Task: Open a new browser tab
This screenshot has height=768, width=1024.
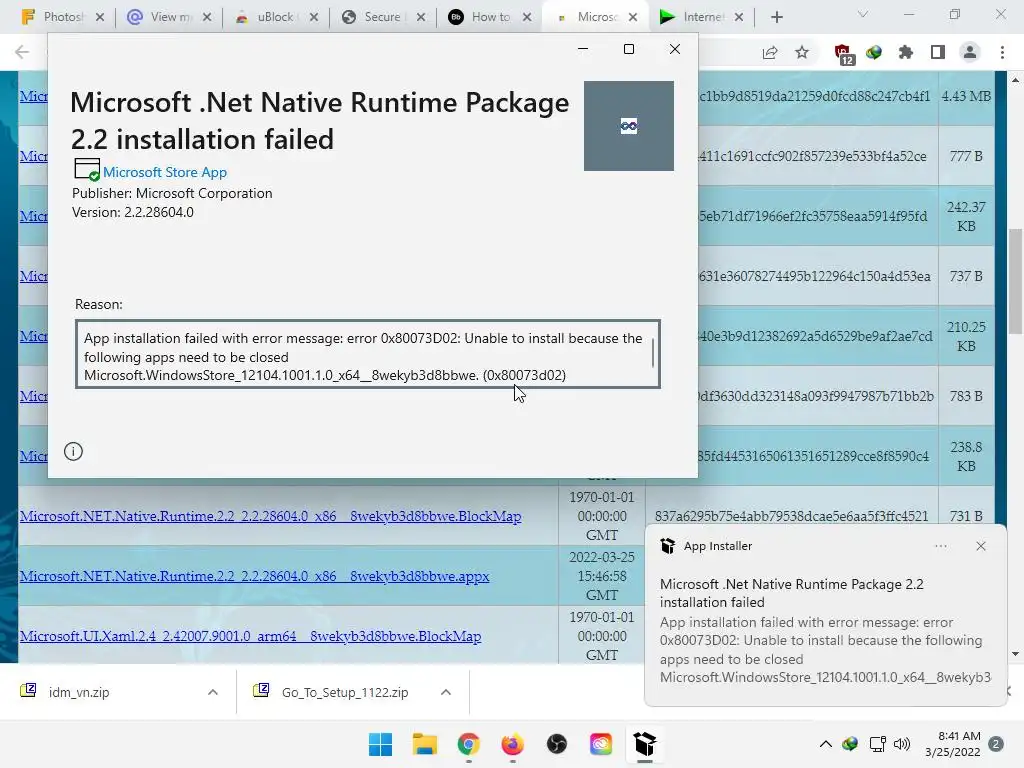Action: tap(776, 18)
